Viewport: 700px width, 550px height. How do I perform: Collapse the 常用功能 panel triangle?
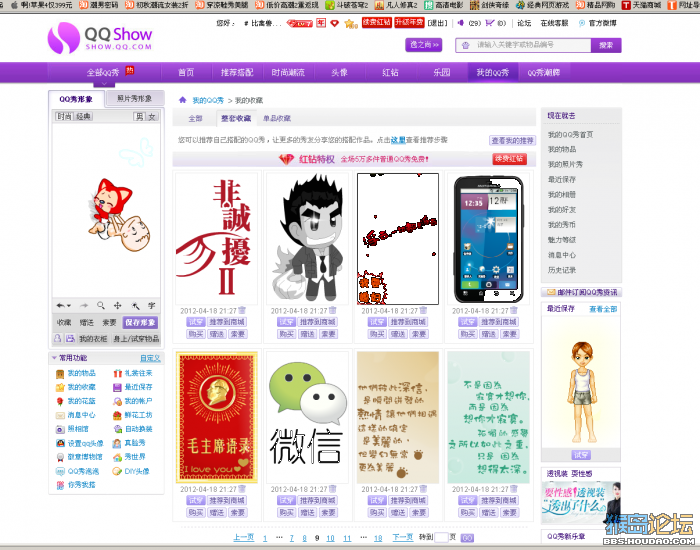(54, 358)
